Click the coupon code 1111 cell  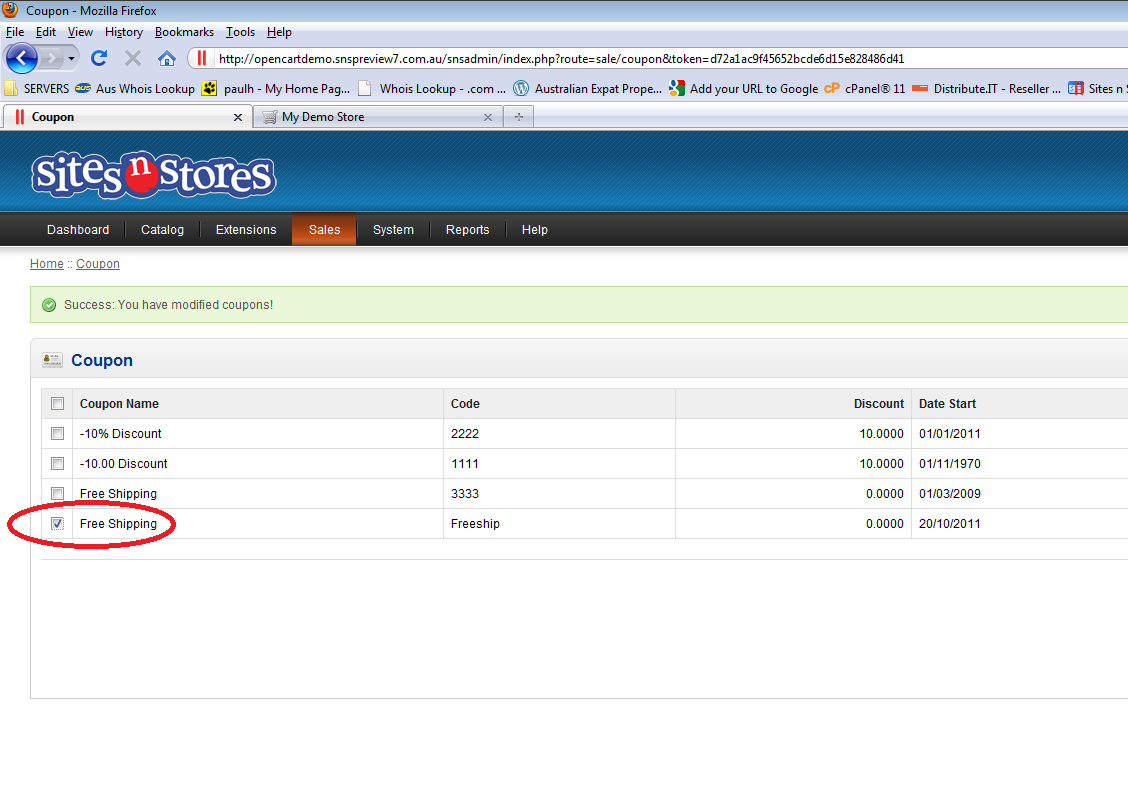tap(559, 464)
